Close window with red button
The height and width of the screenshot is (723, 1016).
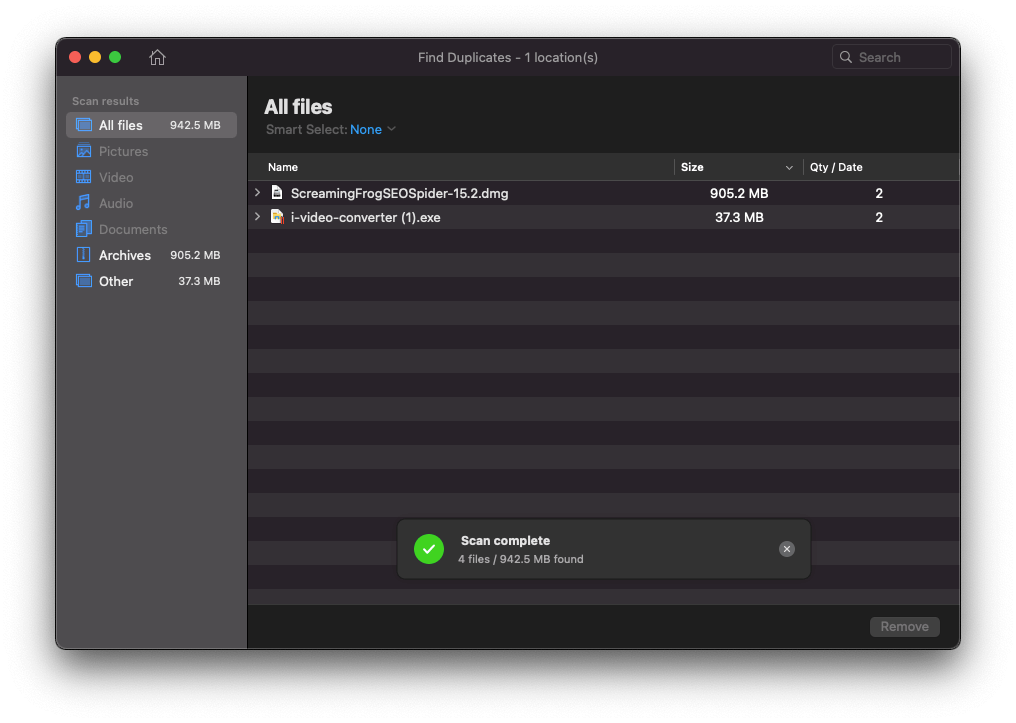coord(75,57)
